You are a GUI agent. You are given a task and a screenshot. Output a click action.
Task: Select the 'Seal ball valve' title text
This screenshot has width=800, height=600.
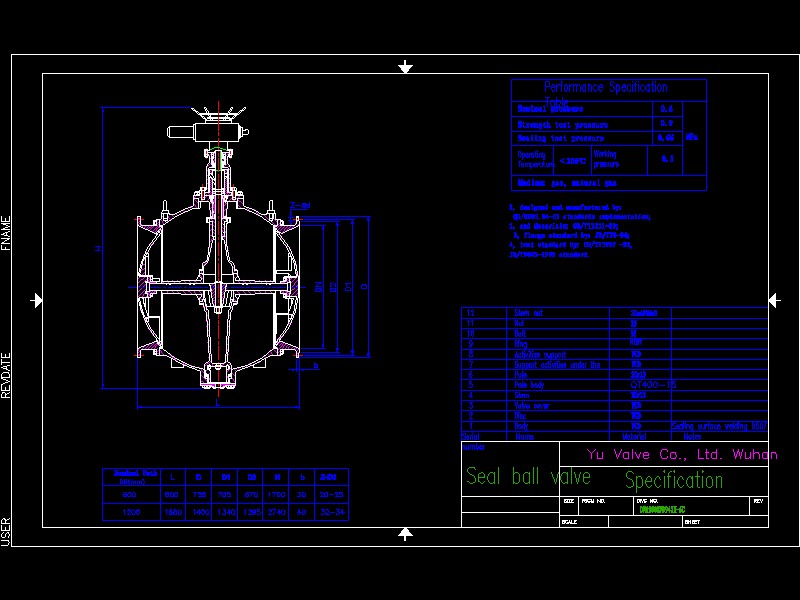point(528,477)
